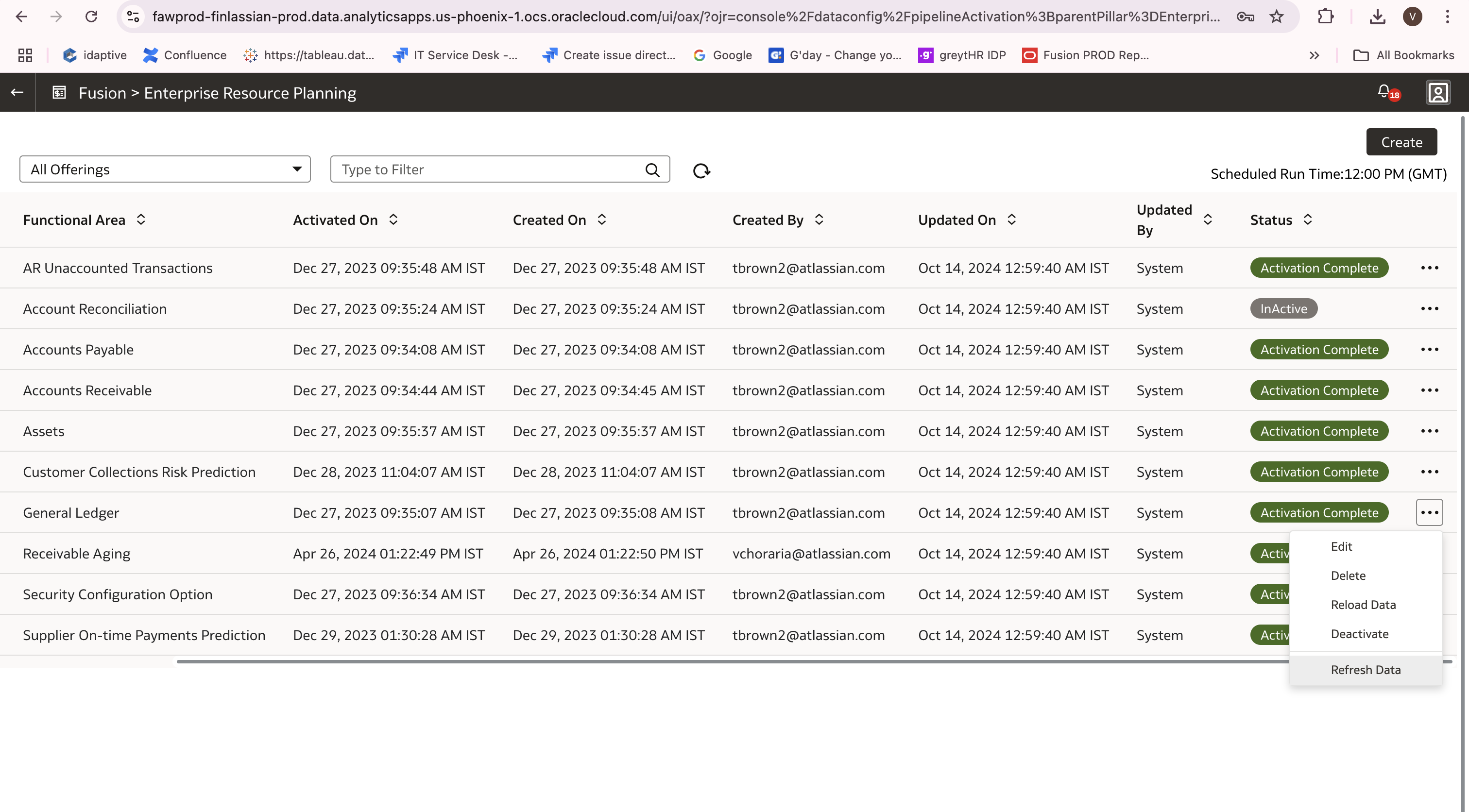Click the password key icon in address bar
Viewport: 1469px width, 812px height.
pyautogui.click(x=1245, y=17)
